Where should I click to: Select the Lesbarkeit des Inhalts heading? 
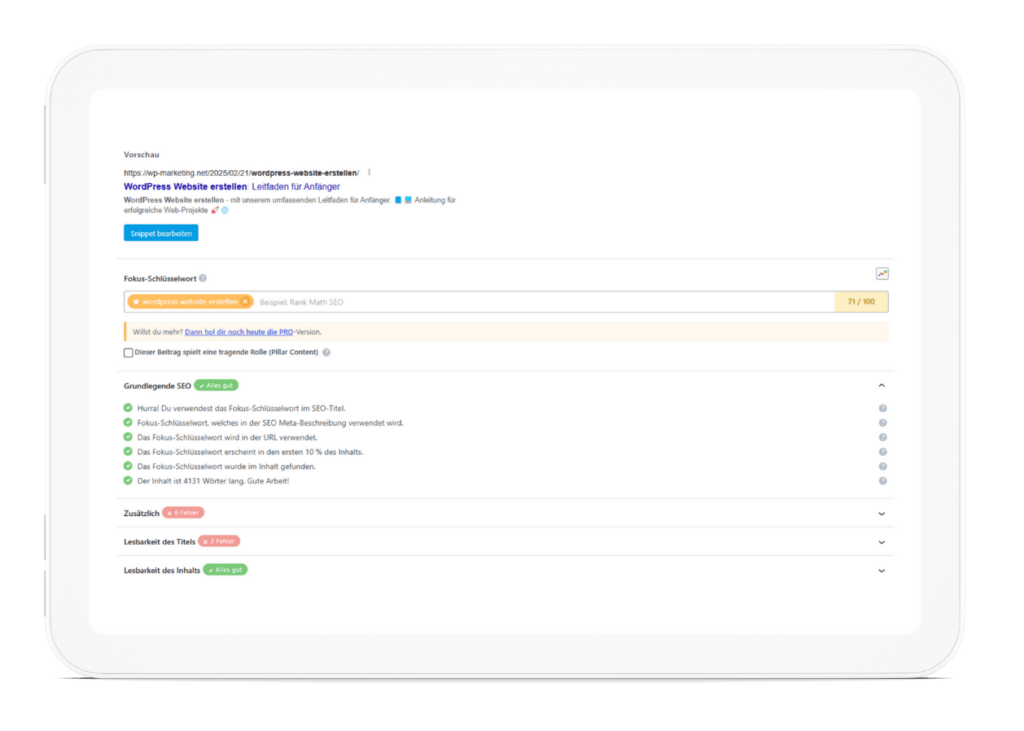(162, 570)
